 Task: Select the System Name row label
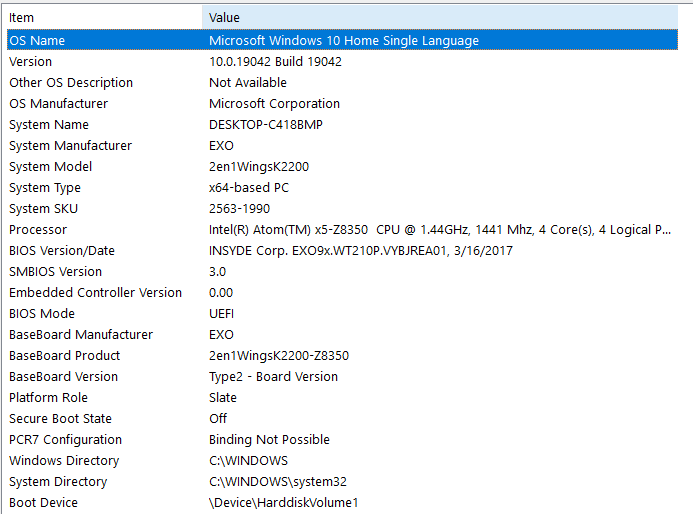click(49, 125)
